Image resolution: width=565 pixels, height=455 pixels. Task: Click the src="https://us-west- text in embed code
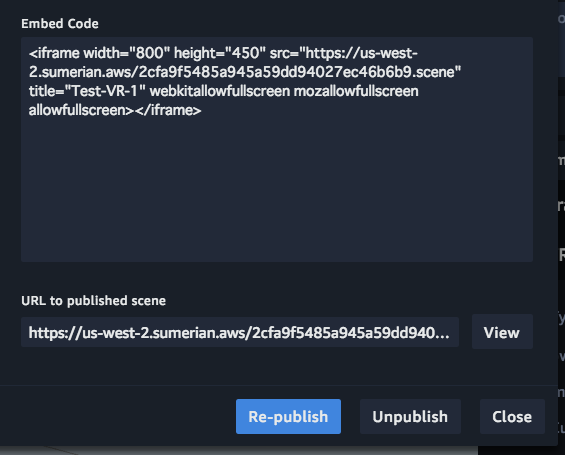tap(344, 53)
